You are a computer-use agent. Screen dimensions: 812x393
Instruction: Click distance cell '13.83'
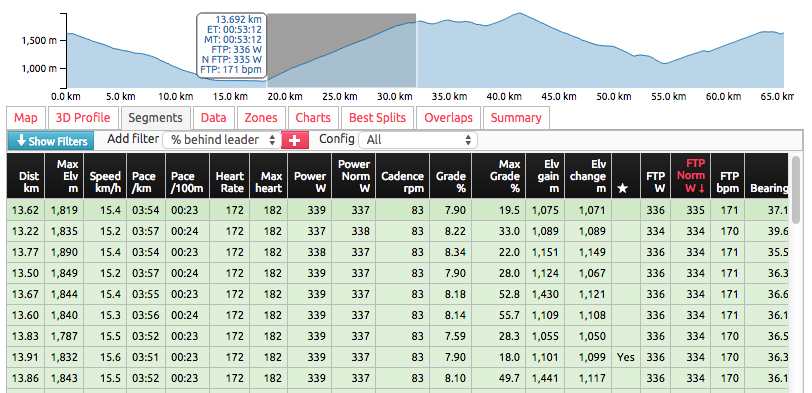[26, 336]
